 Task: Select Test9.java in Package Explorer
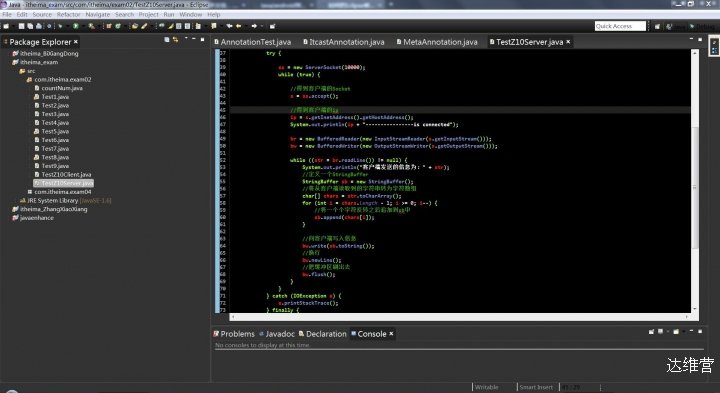pos(52,166)
